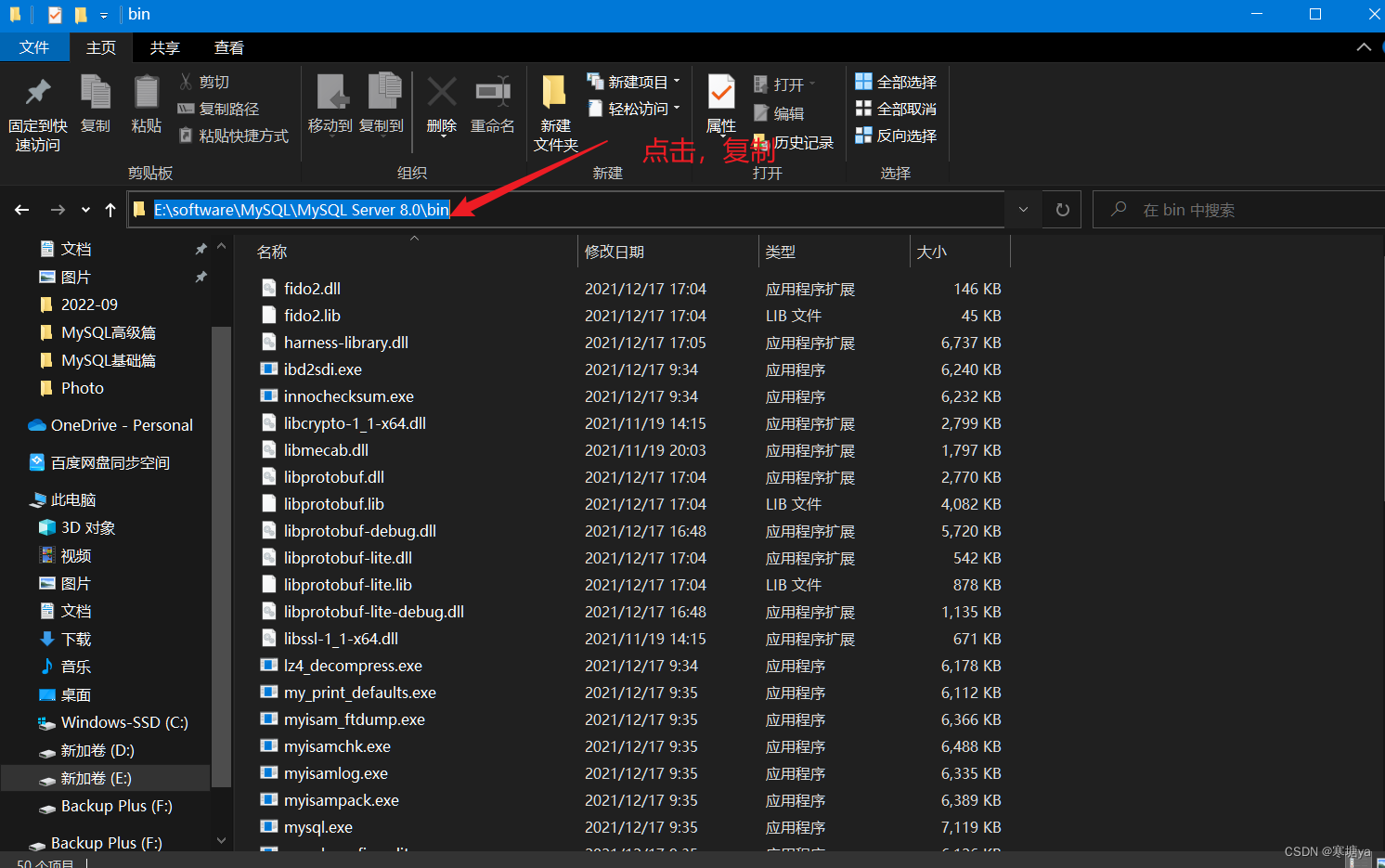Open Properties (属性) checkmark icon
The width and height of the screenshot is (1385, 868).
pos(721,93)
